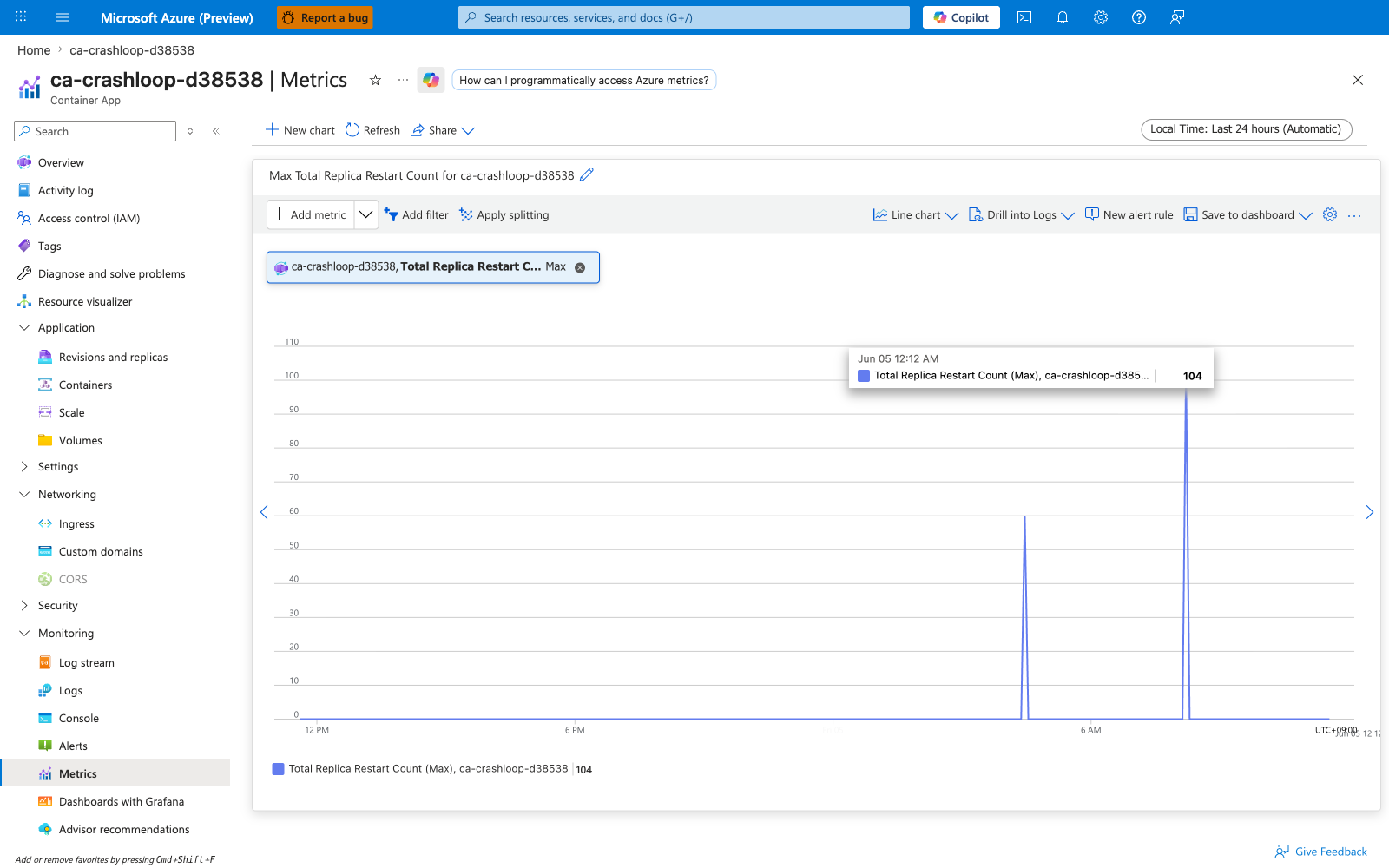Refresh the metrics chart
Screen dimensions: 1389x868
pos(372,130)
